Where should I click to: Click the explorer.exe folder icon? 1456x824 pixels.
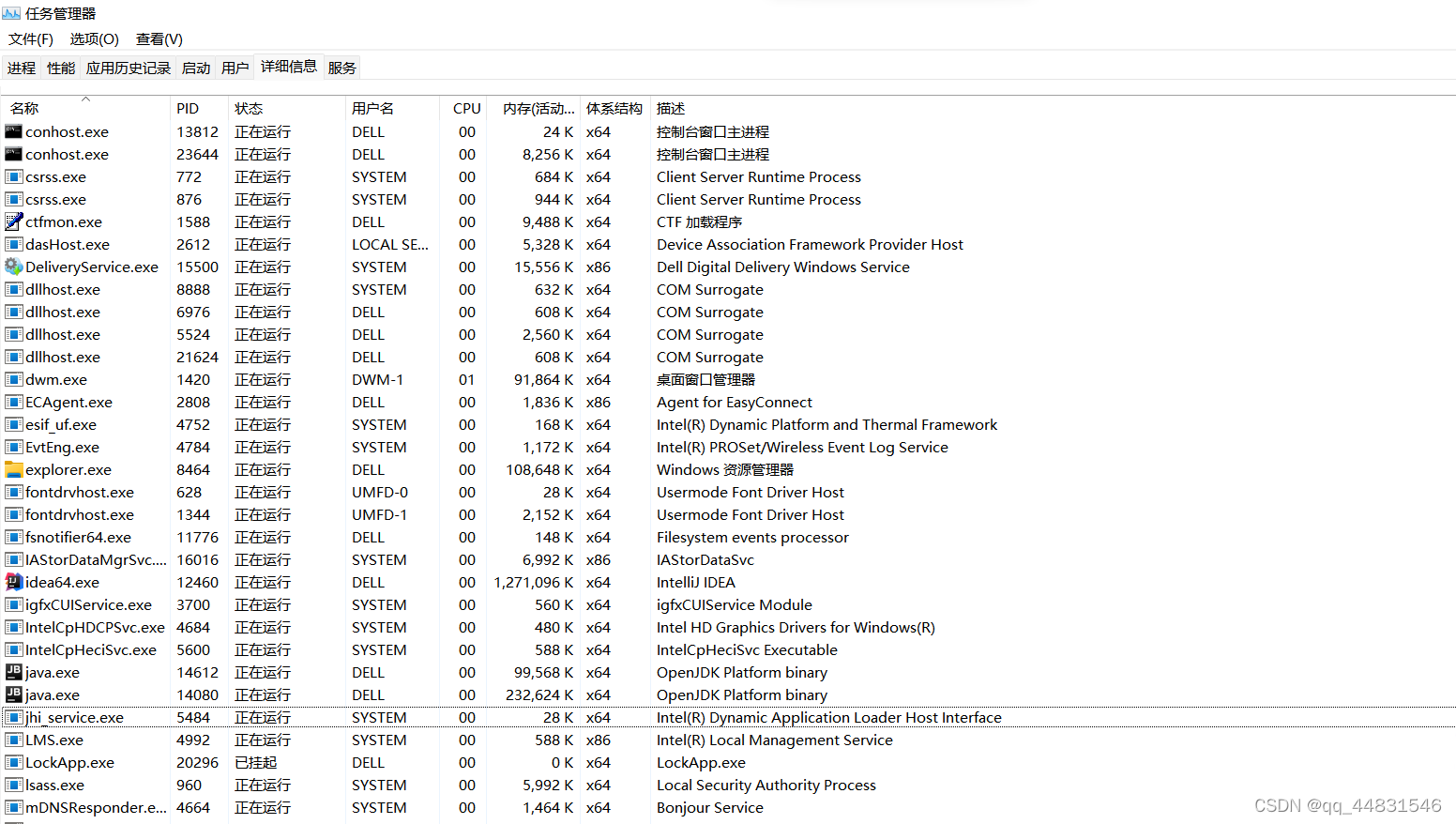[13, 469]
